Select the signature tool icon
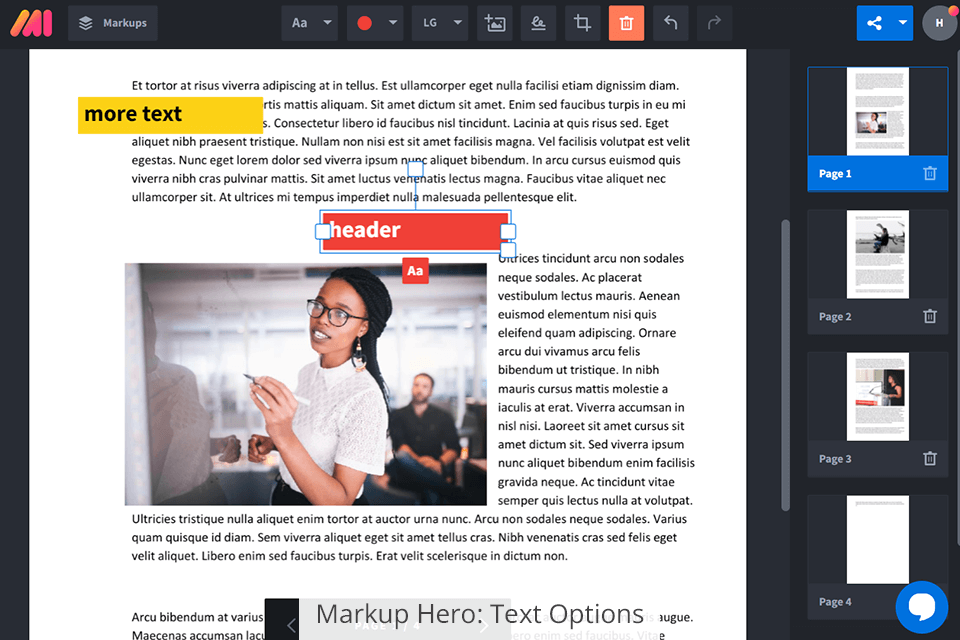This screenshot has height=640, width=960. (x=538, y=23)
